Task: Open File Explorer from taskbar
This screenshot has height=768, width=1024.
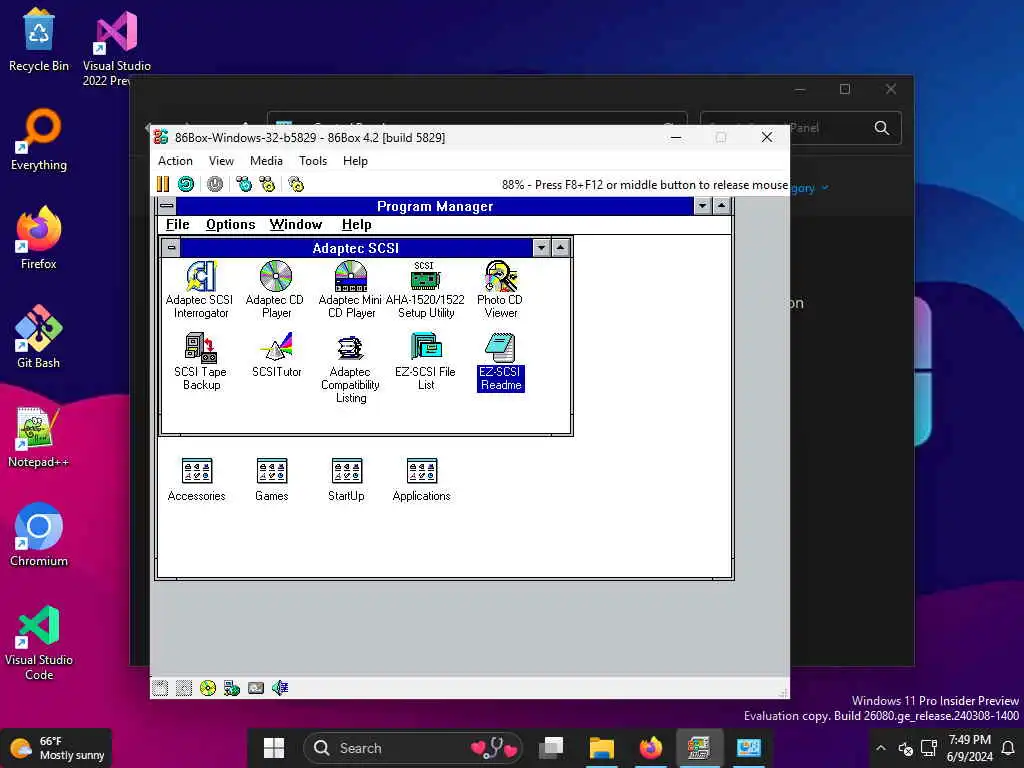Action: tap(601, 748)
